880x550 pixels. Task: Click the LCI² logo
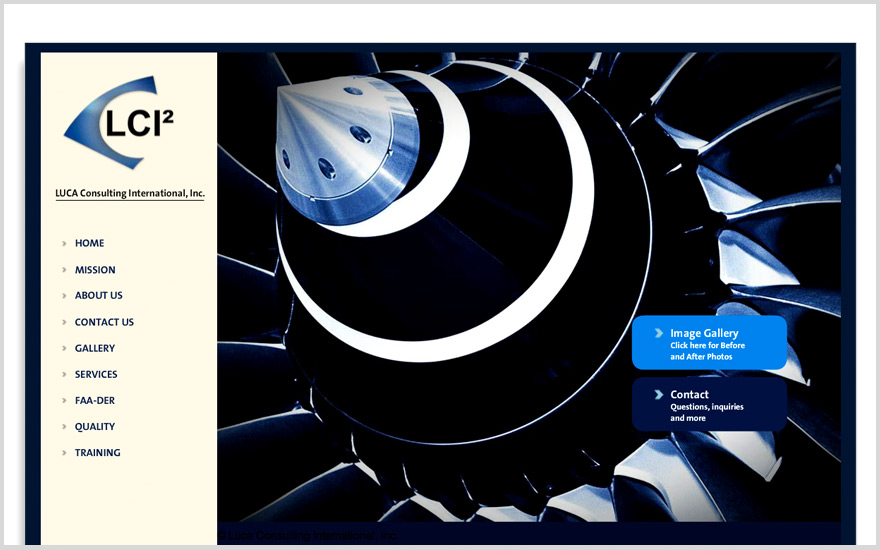(x=119, y=122)
